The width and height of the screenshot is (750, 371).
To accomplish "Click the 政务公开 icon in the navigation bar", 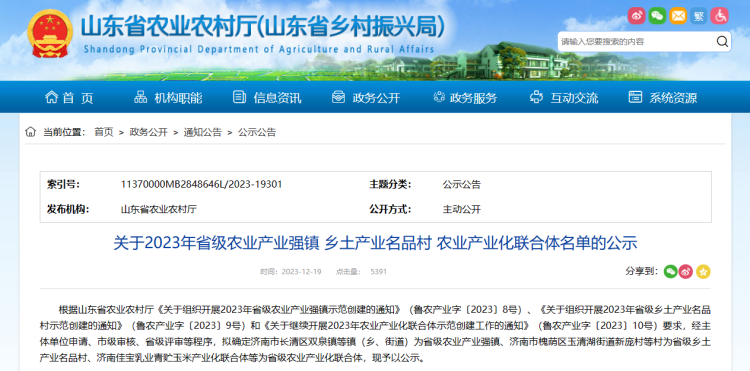I will tap(338, 97).
